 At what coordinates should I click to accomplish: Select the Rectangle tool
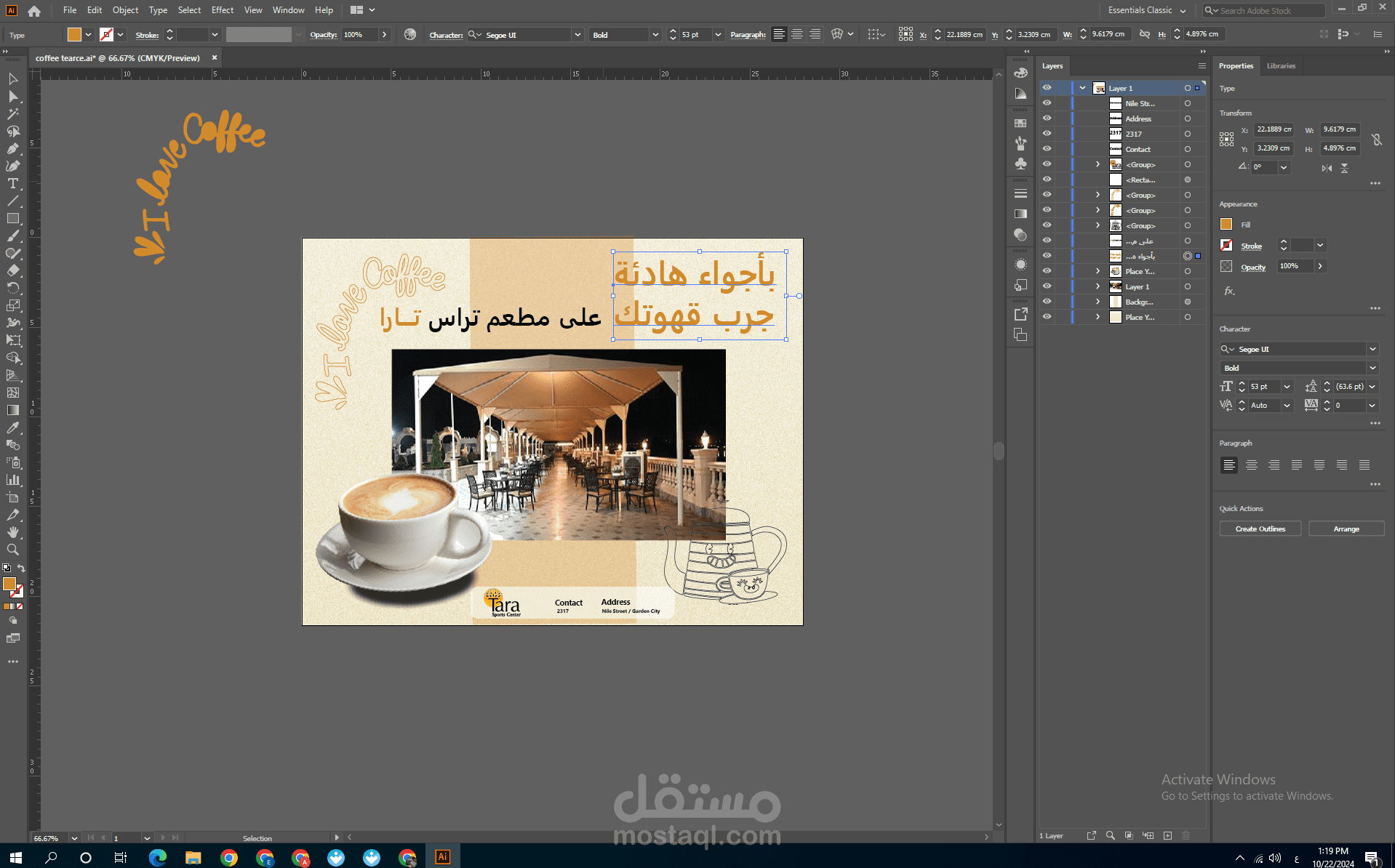pos(13,219)
